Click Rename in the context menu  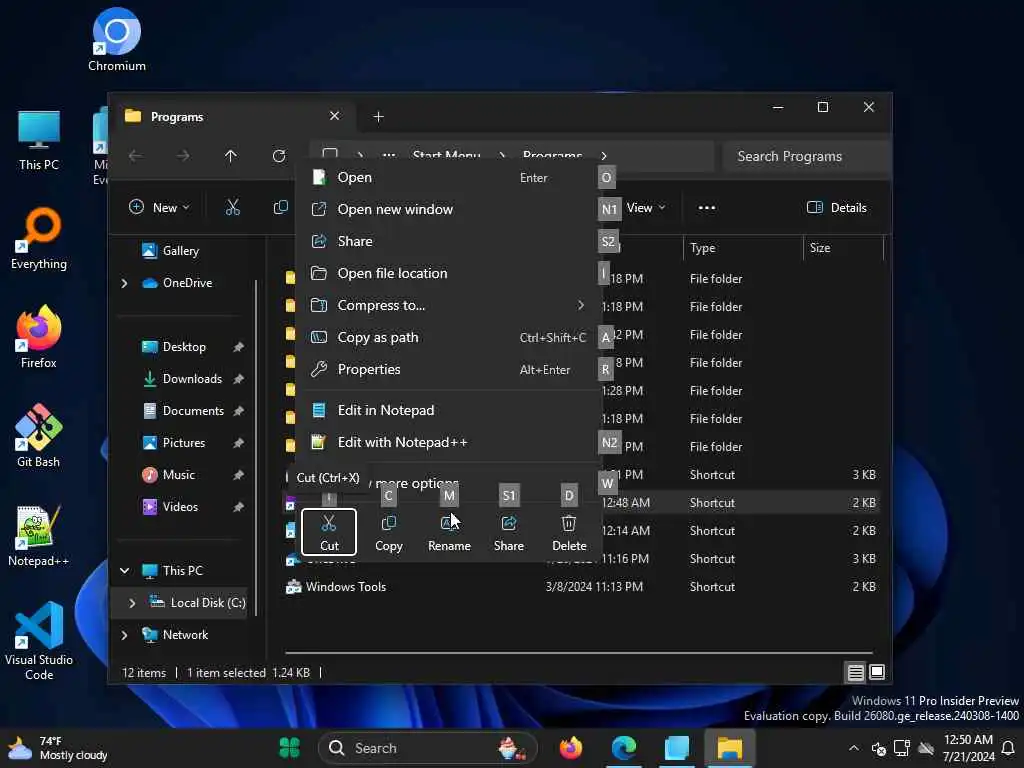pyautogui.click(x=449, y=532)
